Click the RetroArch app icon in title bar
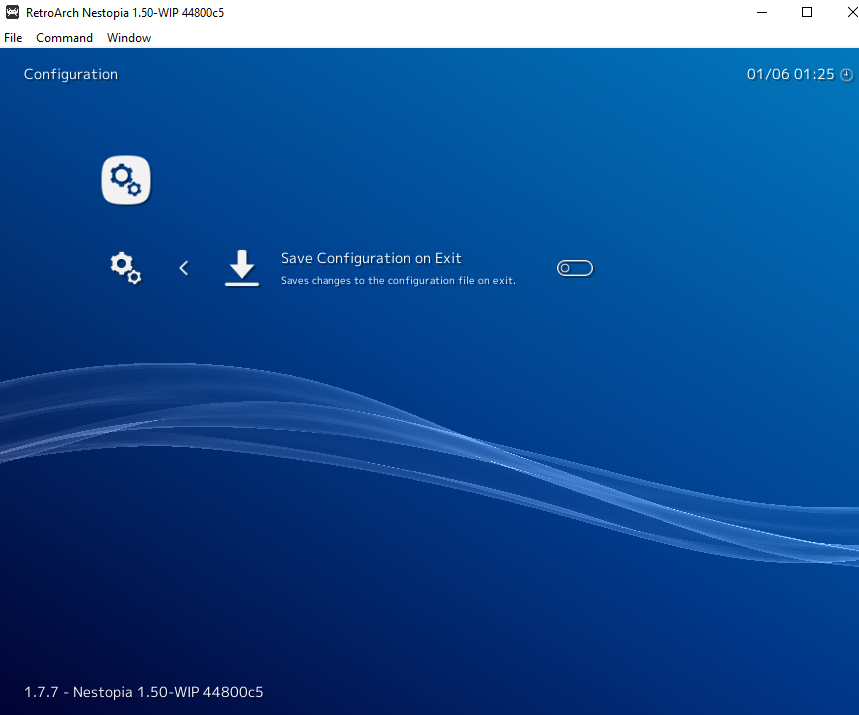Screen dimensions: 859x715 [x=12, y=12]
